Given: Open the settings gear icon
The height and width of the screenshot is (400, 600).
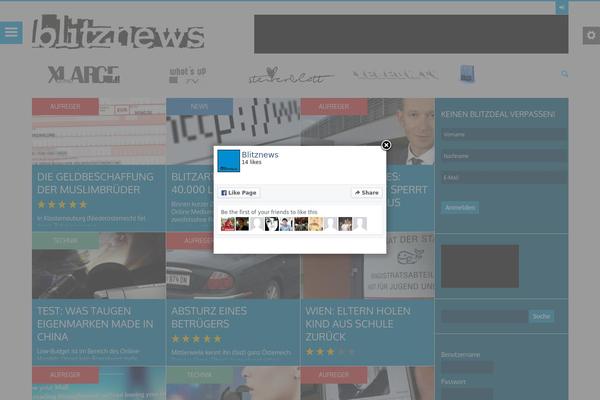Looking at the screenshot, I should tap(591, 35).
